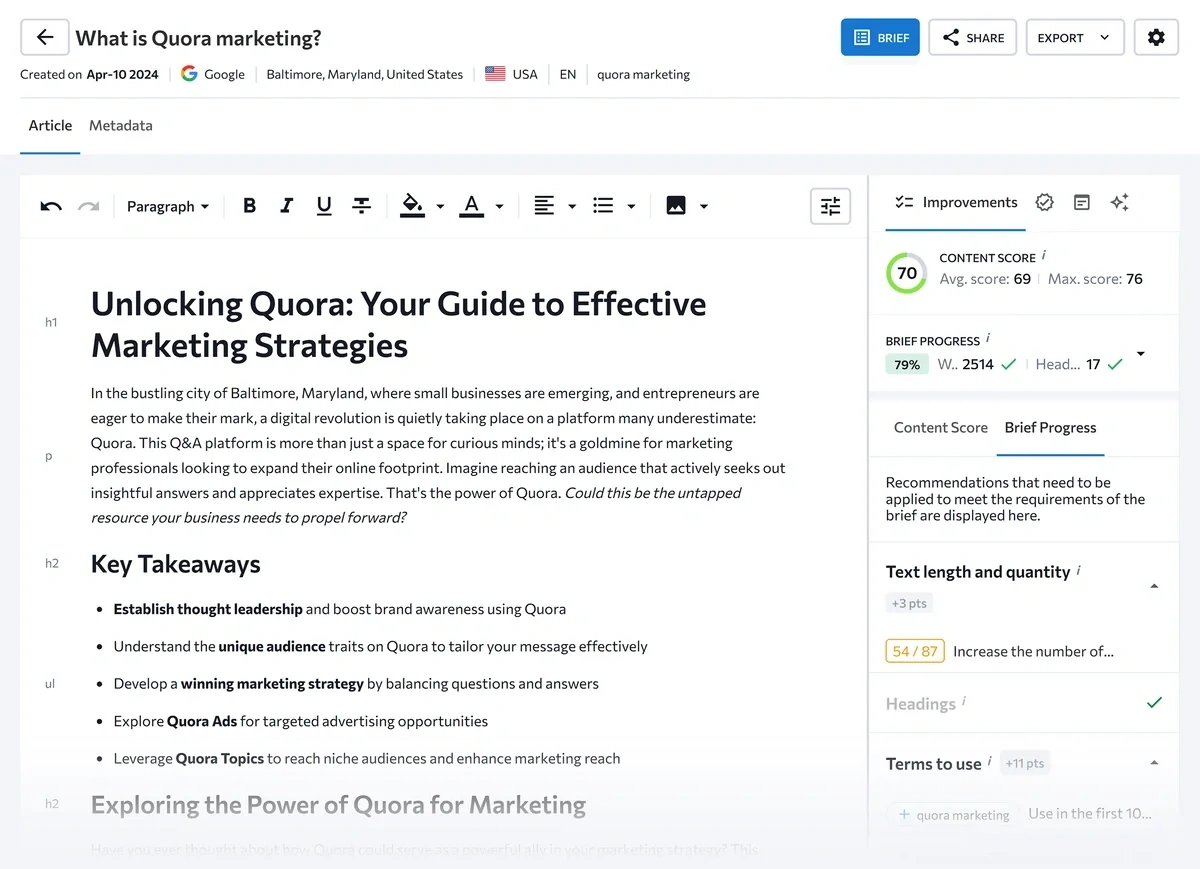Expand the Brief Progress summary arrow
1200x869 pixels.
click(1141, 354)
